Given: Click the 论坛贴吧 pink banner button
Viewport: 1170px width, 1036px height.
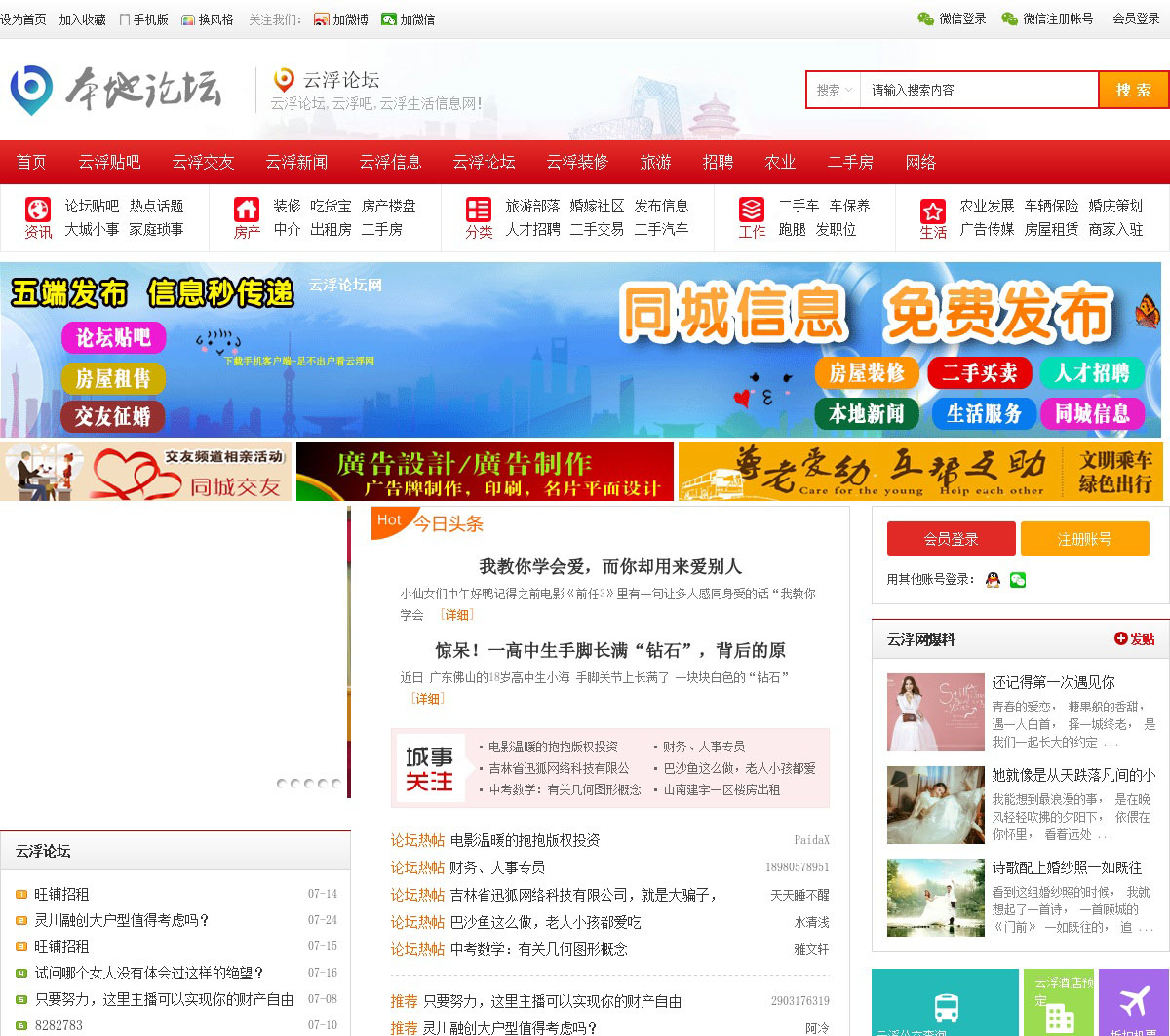Looking at the screenshot, I should (x=114, y=338).
